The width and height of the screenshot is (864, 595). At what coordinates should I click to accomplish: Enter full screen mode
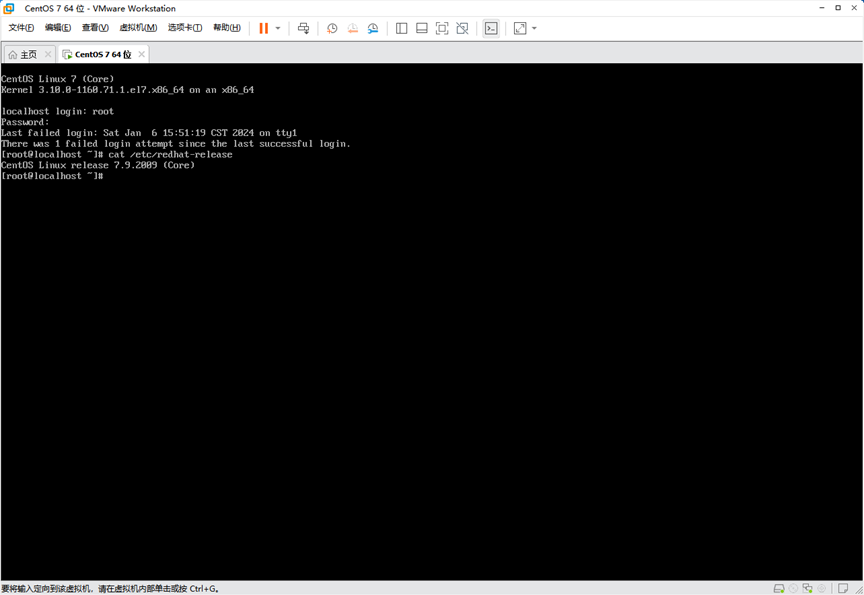point(442,28)
